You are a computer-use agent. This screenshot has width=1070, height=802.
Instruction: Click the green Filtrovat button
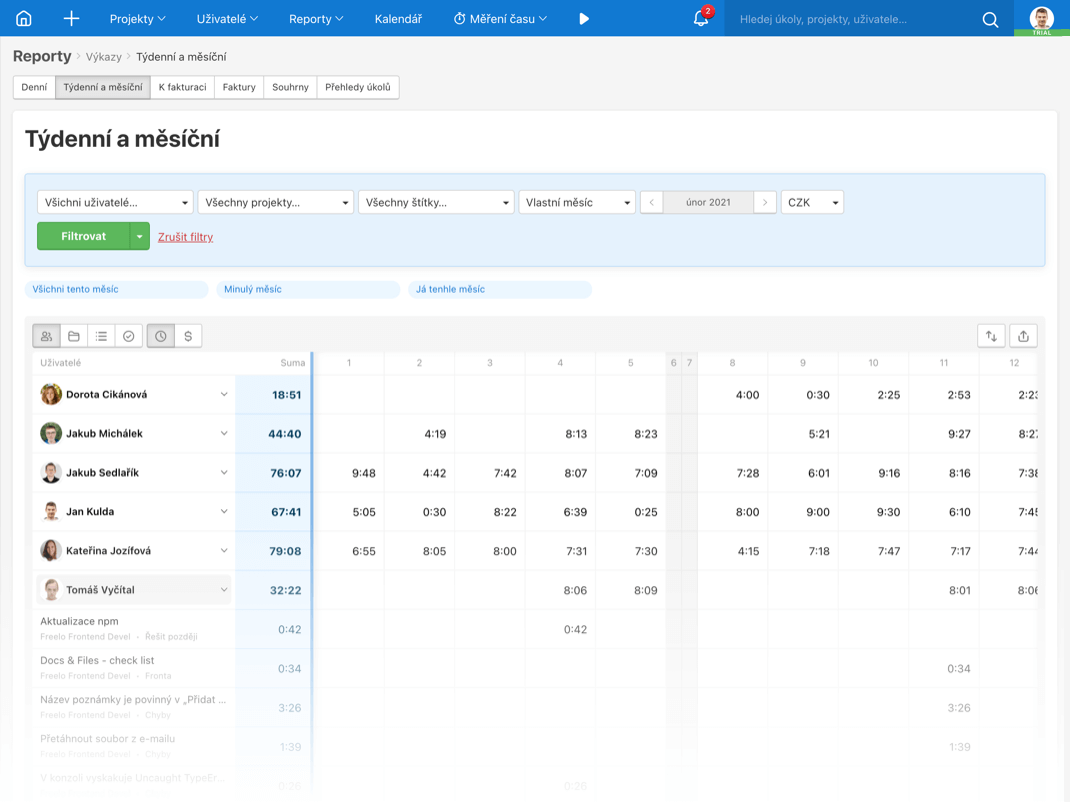click(x=83, y=236)
